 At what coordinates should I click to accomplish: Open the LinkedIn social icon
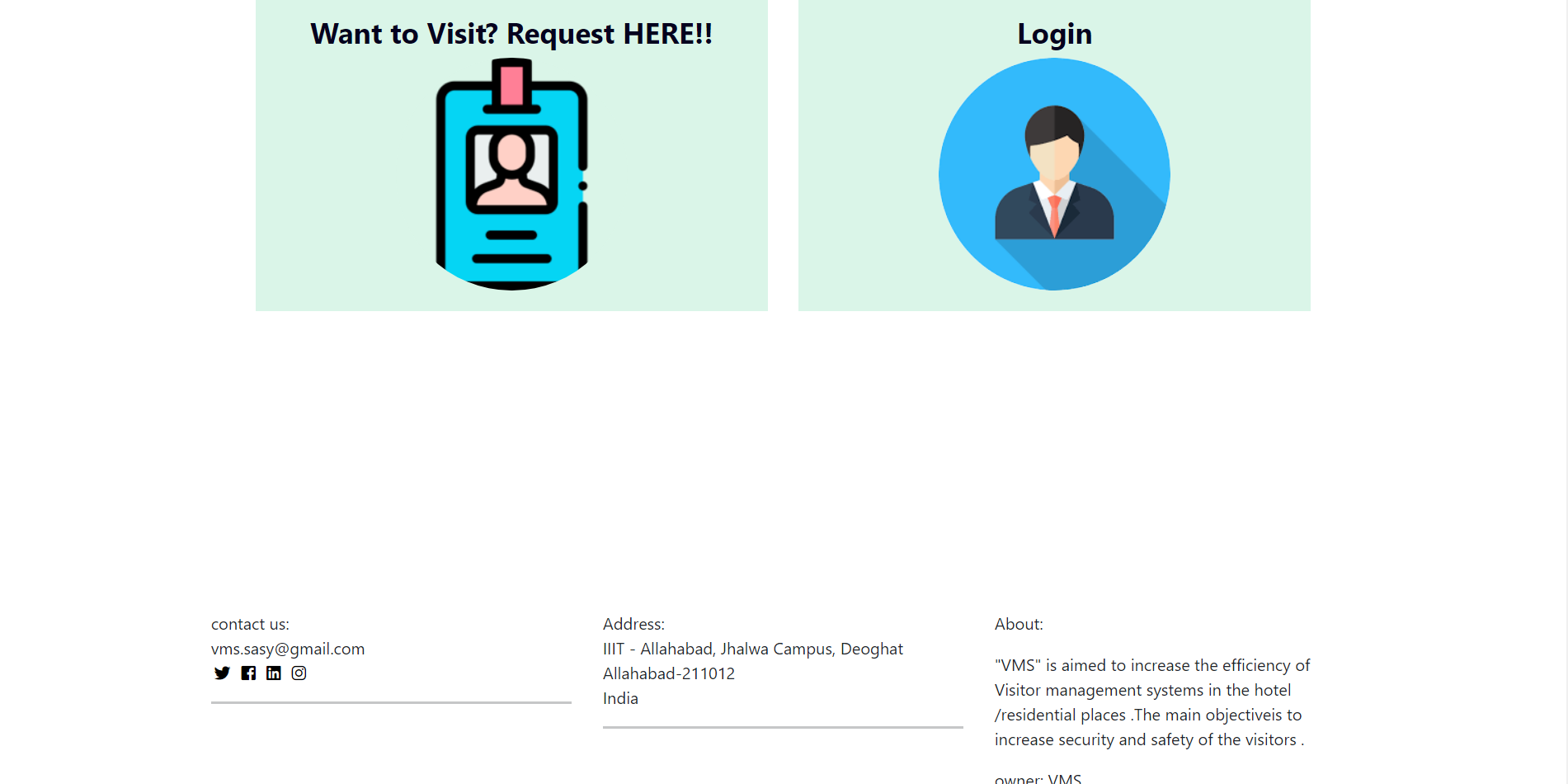pyautogui.click(x=274, y=673)
